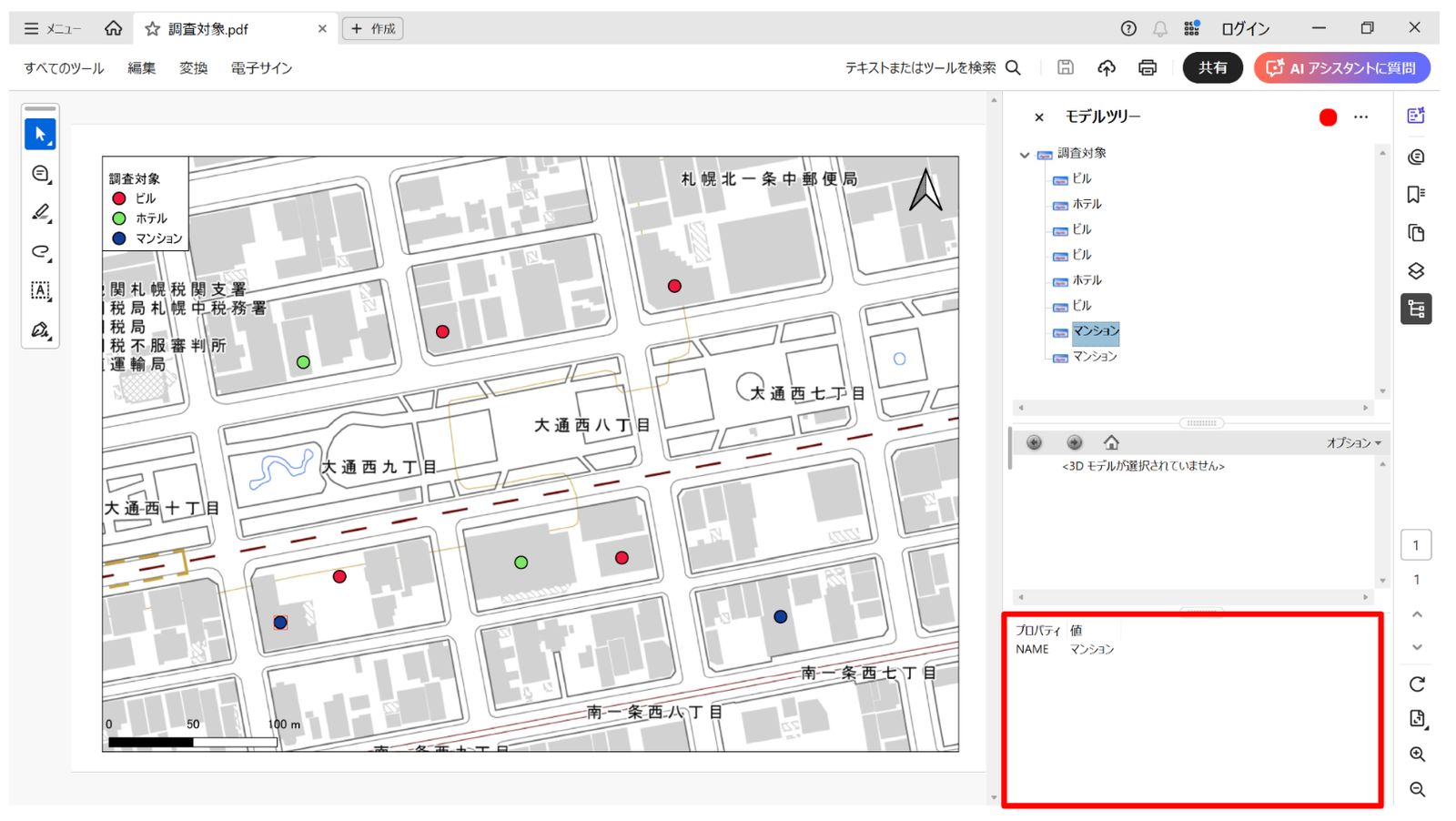Select the add comment tool

click(x=40, y=174)
